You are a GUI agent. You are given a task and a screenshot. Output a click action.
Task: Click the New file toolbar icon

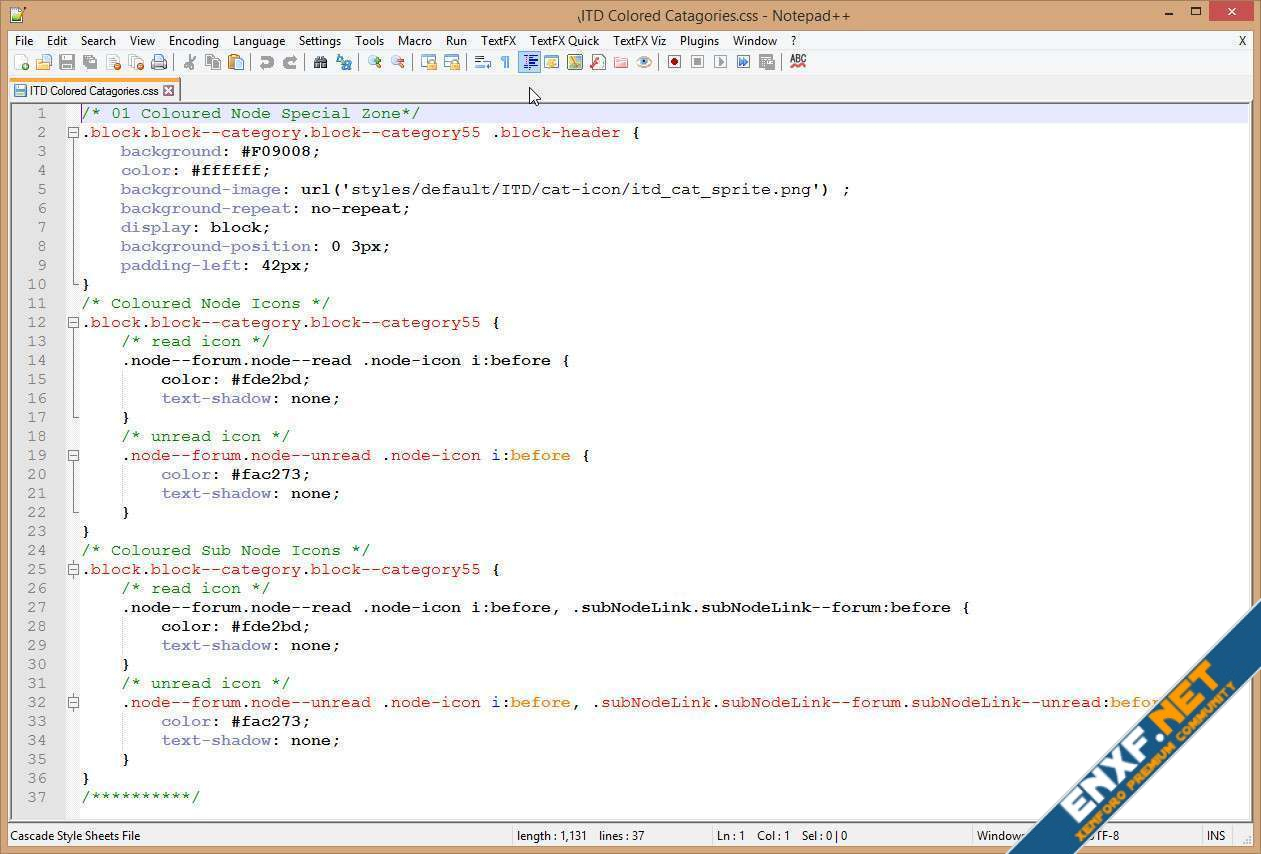[x=21, y=62]
